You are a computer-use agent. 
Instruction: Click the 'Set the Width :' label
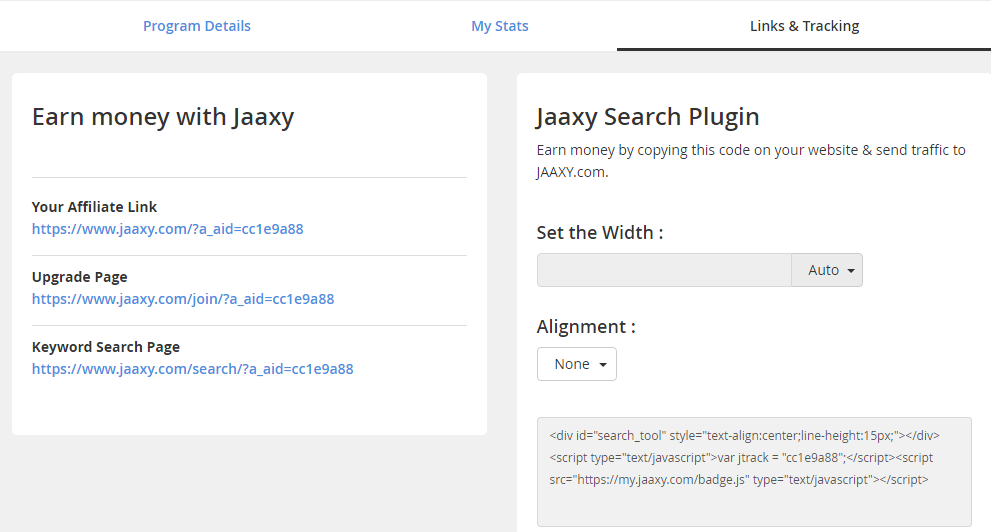600,233
